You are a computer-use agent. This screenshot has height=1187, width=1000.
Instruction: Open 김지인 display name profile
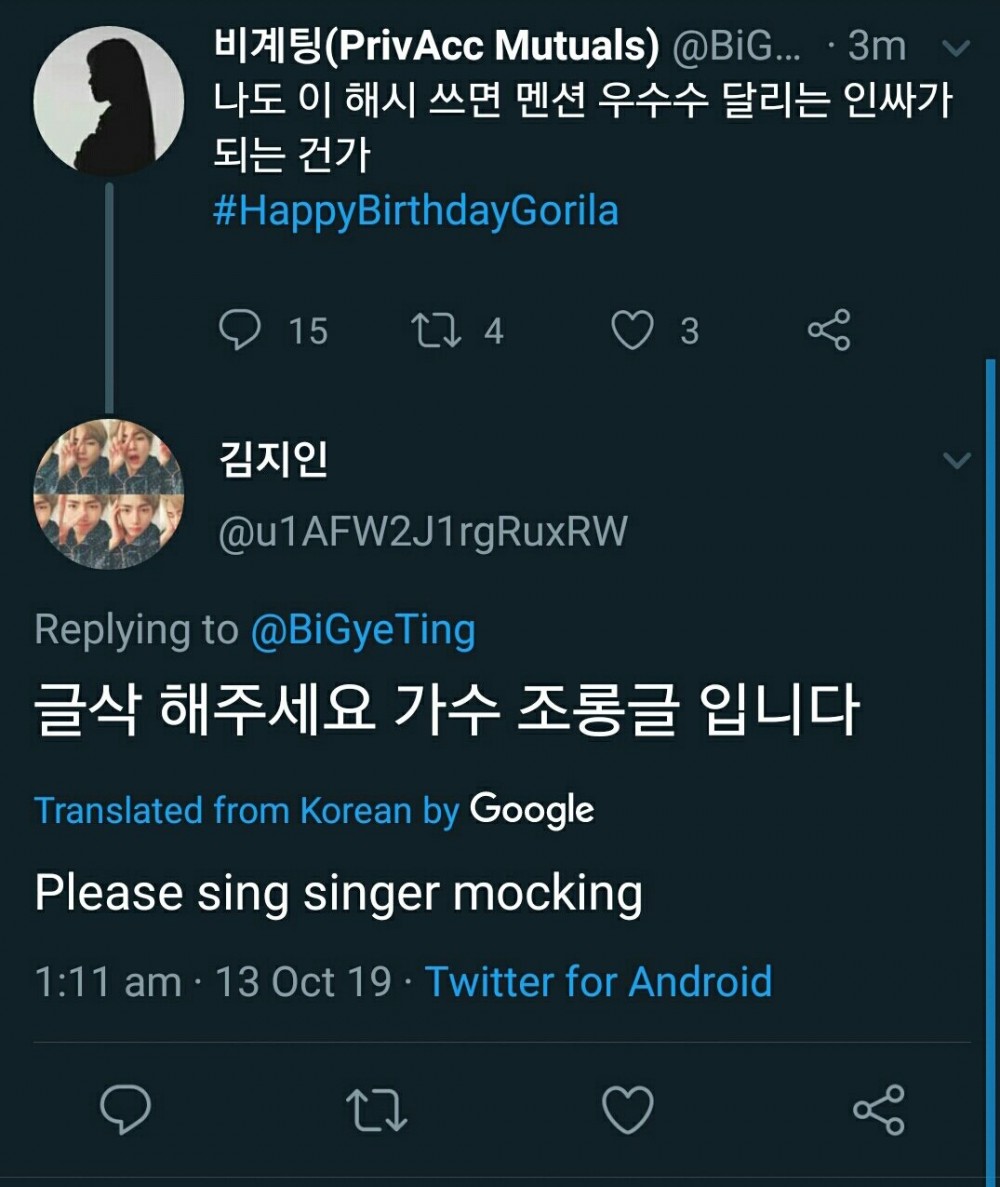(x=273, y=461)
